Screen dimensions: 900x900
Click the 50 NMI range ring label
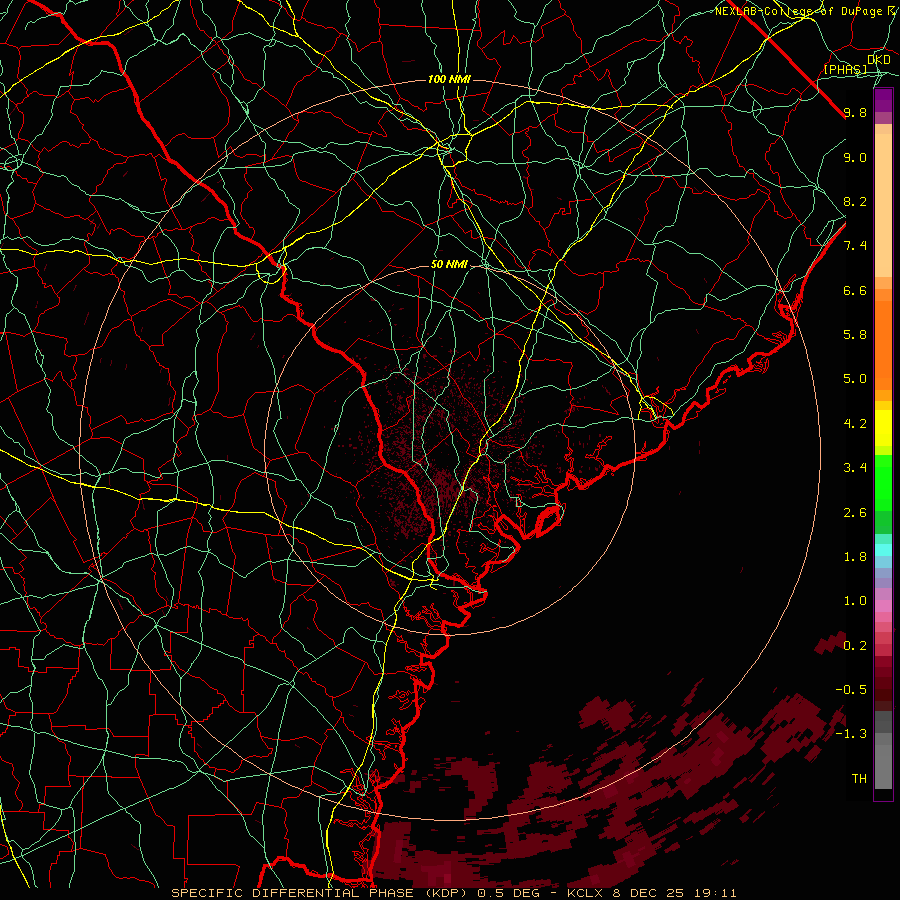(x=449, y=265)
